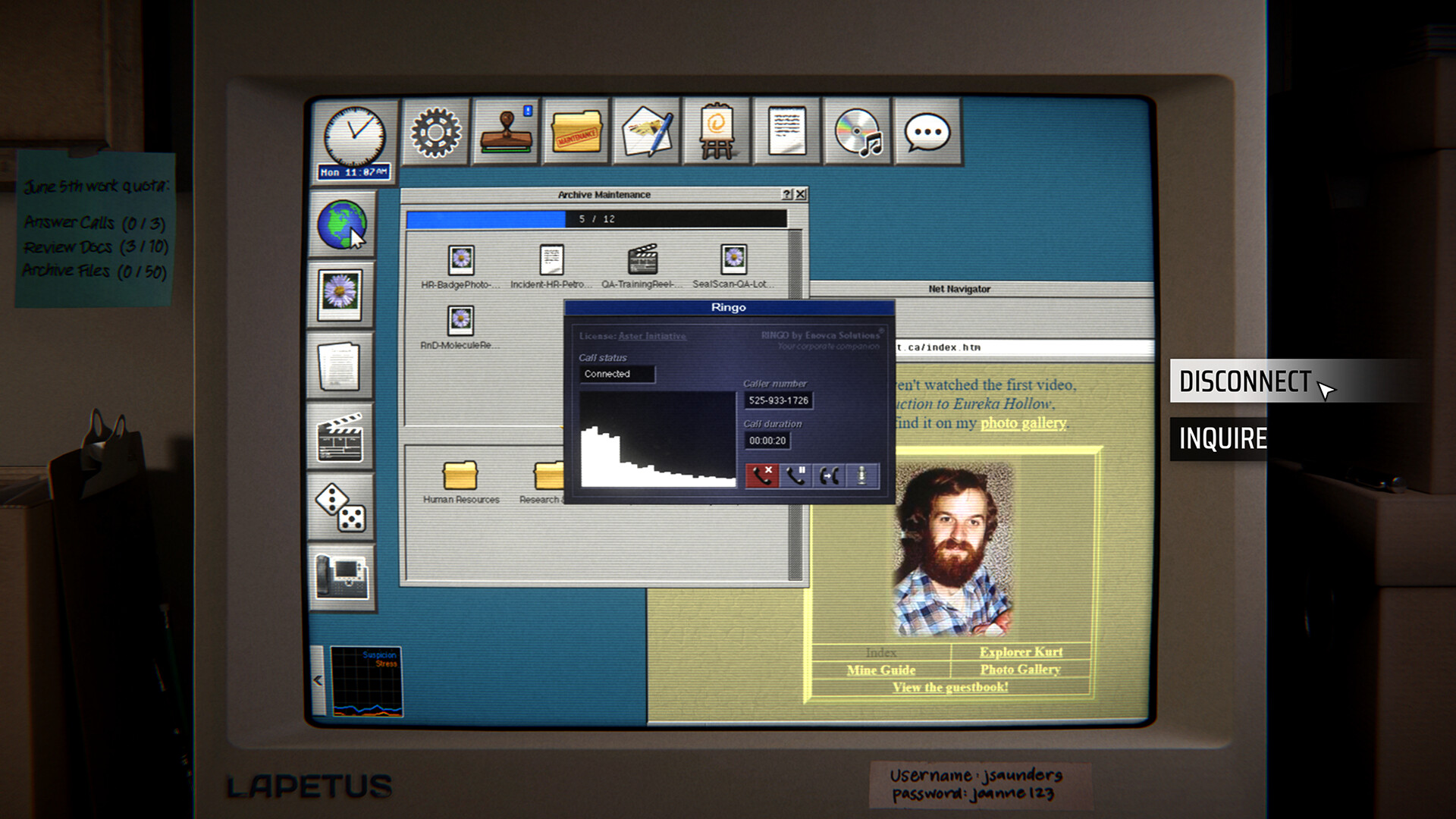Open the desk phone icon

pyautogui.click(x=341, y=578)
